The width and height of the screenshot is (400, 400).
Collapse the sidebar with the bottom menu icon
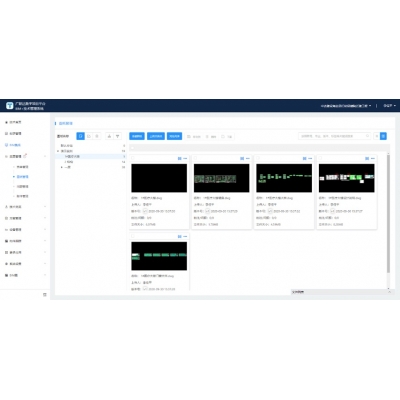pos(45,295)
